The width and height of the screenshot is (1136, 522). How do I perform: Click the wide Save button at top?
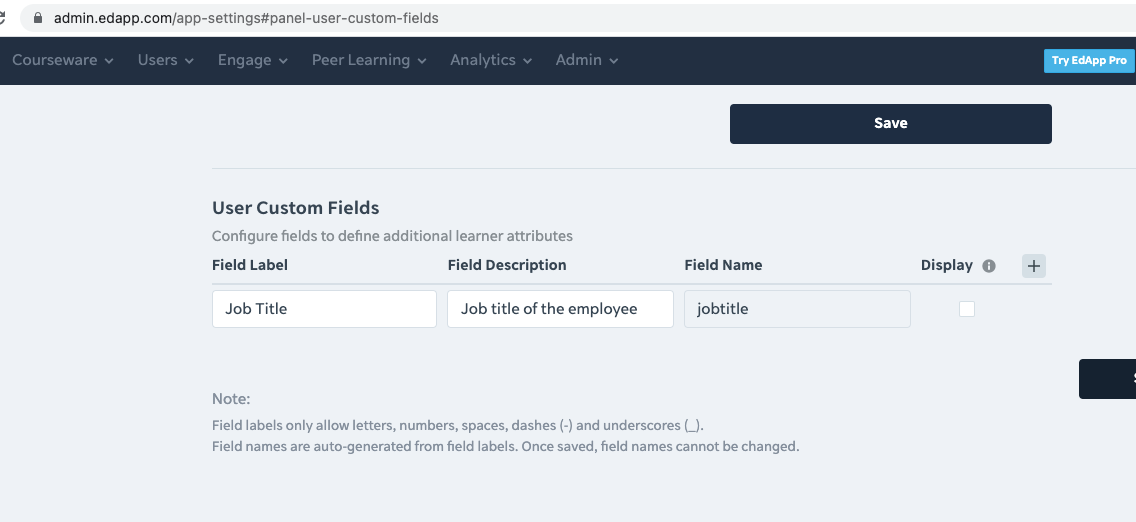890,124
